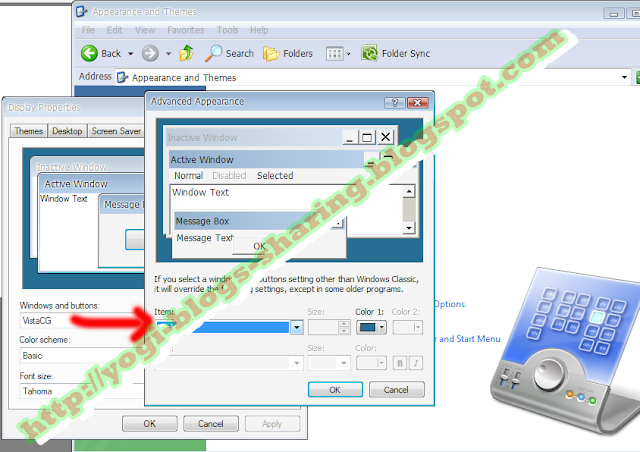Expand the Address bar dropdown

[x=624, y=77]
